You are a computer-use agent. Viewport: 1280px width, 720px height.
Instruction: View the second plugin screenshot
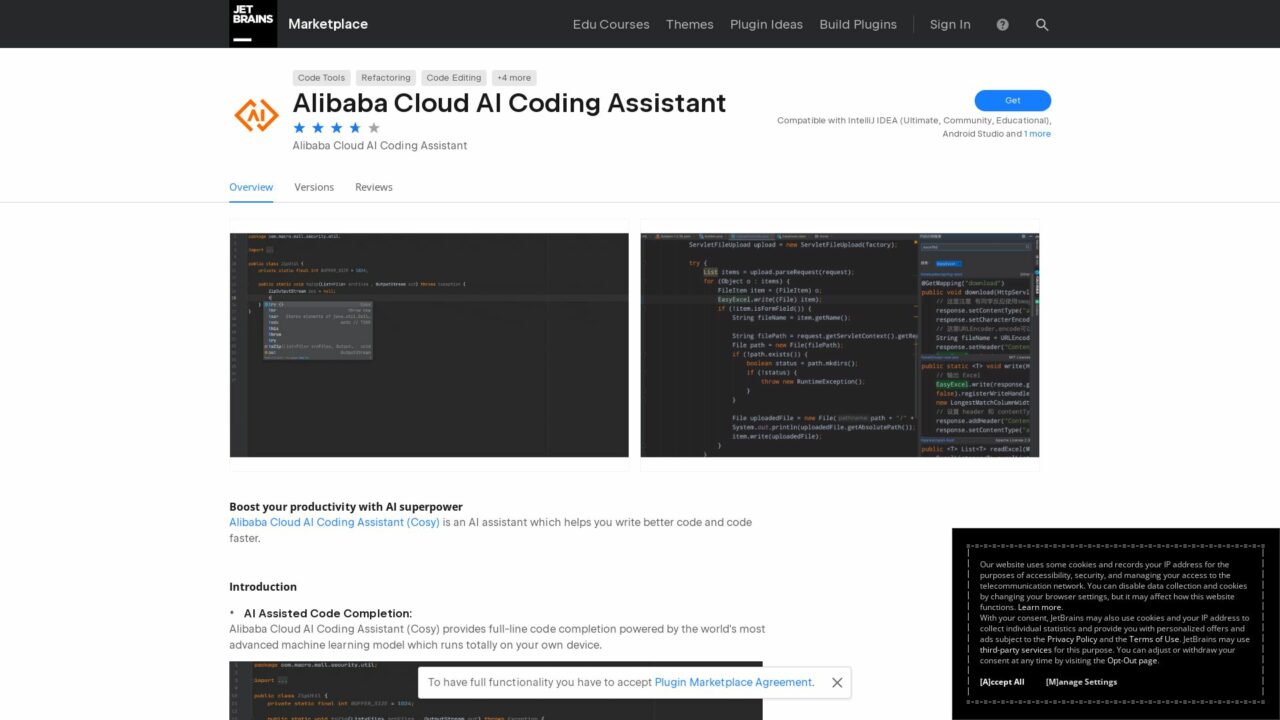840,345
